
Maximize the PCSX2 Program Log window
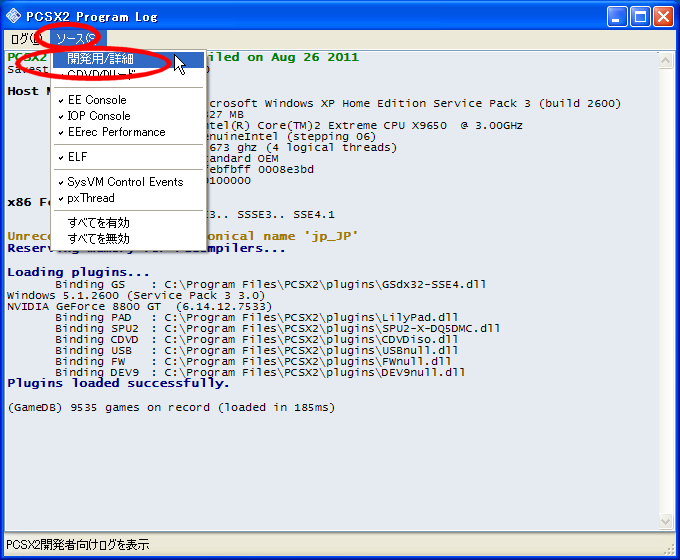coord(640,16)
